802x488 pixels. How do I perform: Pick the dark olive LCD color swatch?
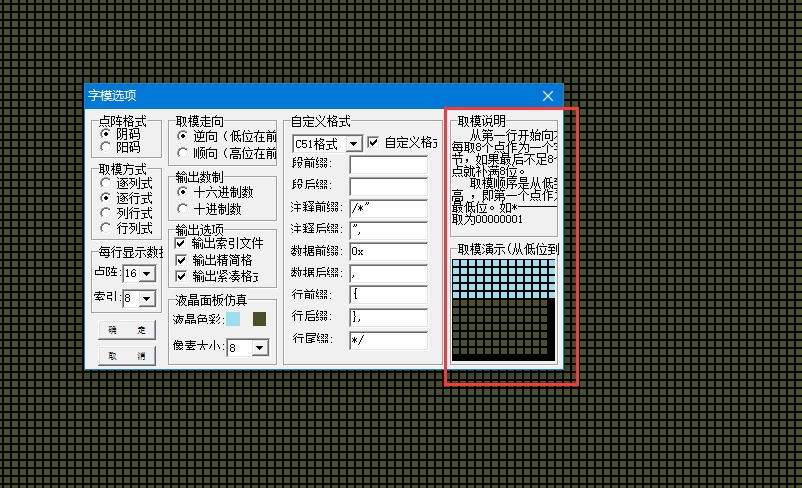(259, 319)
